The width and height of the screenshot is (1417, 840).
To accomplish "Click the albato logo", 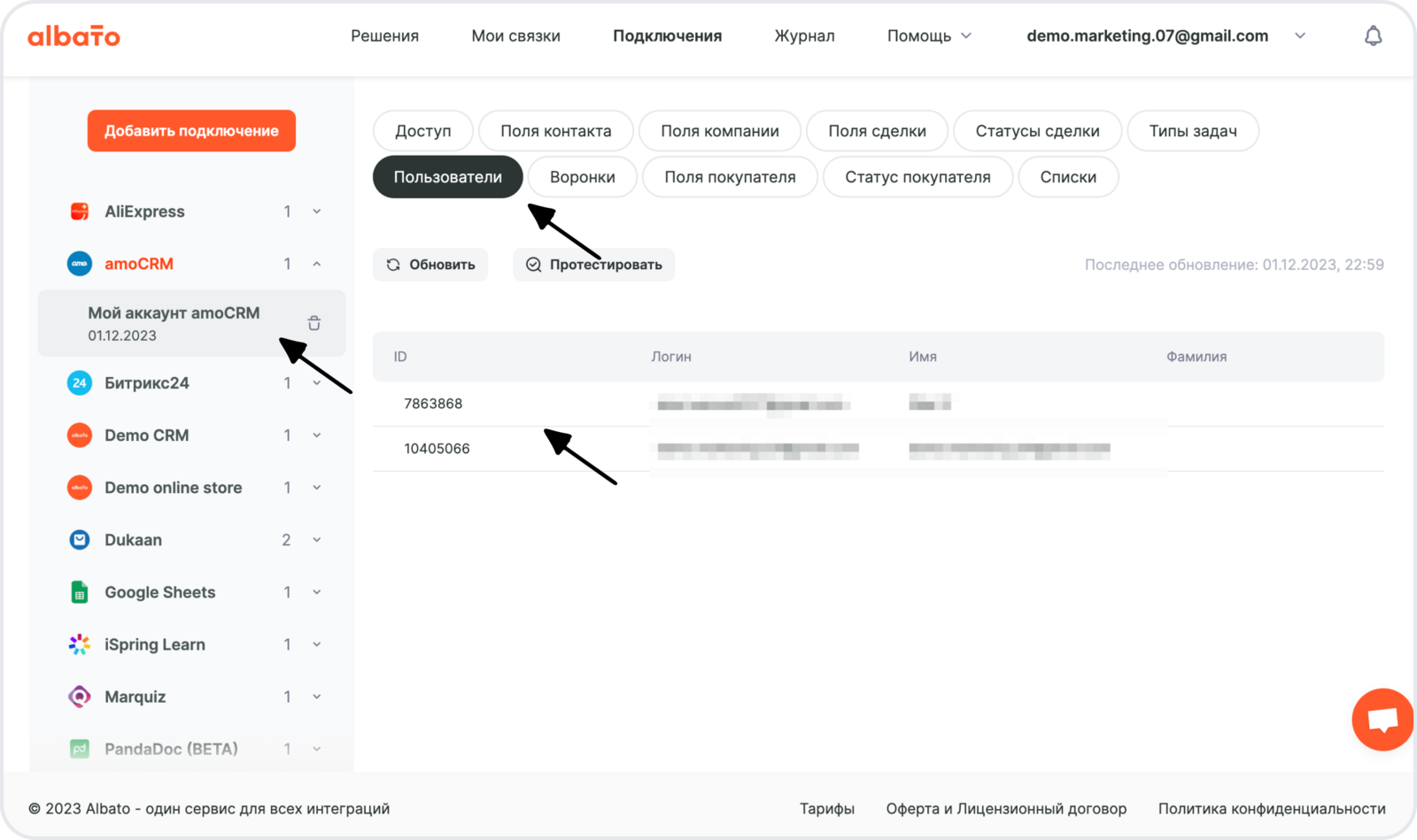I will pyautogui.click(x=74, y=36).
